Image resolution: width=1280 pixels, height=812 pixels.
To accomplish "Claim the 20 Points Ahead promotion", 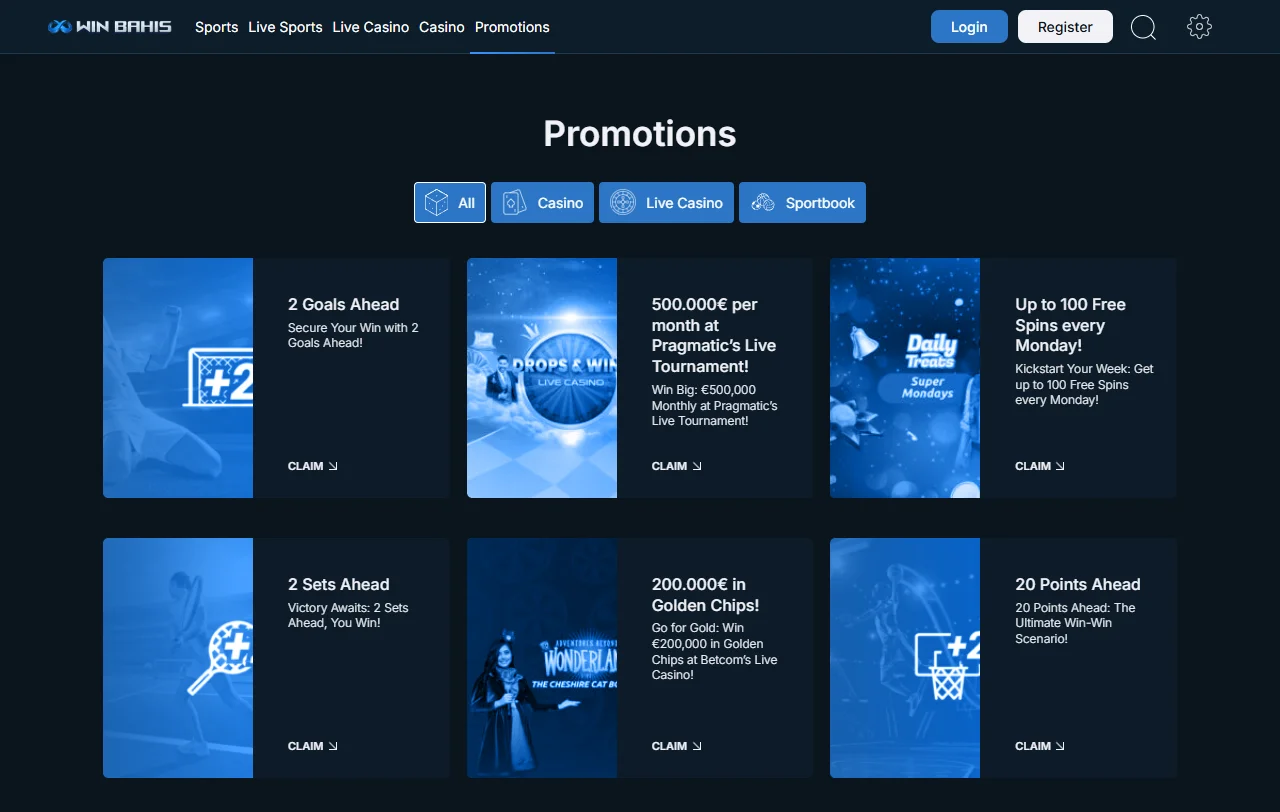I will click(x=1040, y=746).
